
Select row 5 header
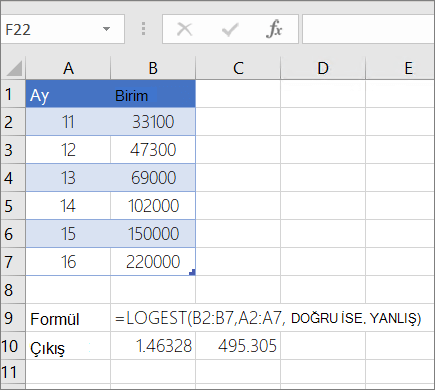pos(13,206)
